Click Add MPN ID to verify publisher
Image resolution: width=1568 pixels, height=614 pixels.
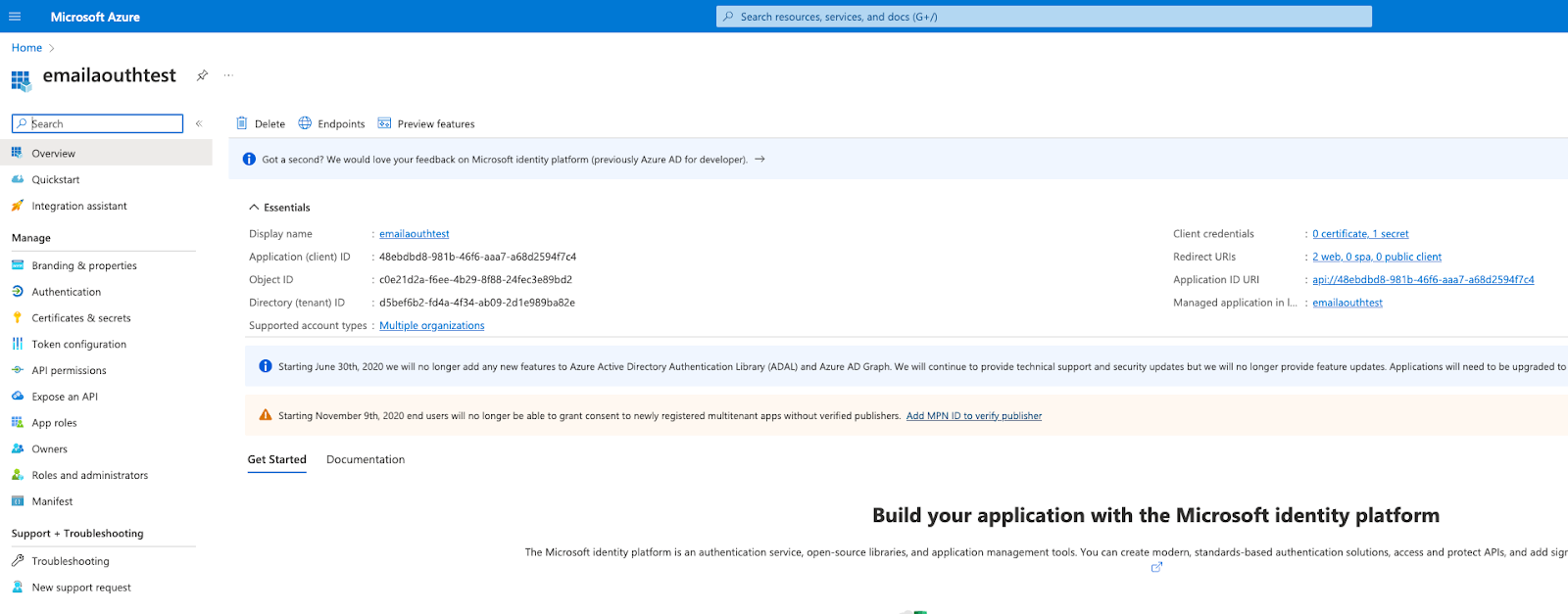tap(974, 416)
